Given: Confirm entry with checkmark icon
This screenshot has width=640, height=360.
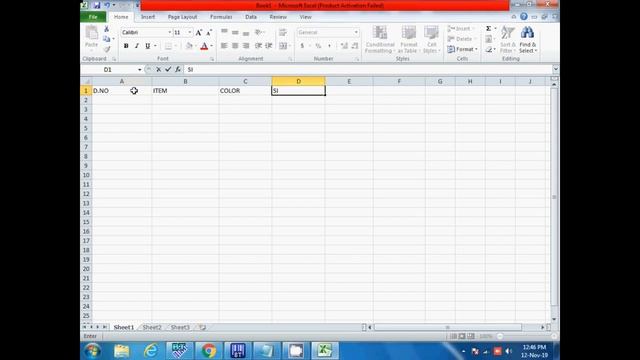Looking at the screenshot, I should click(x=168, y=69).
